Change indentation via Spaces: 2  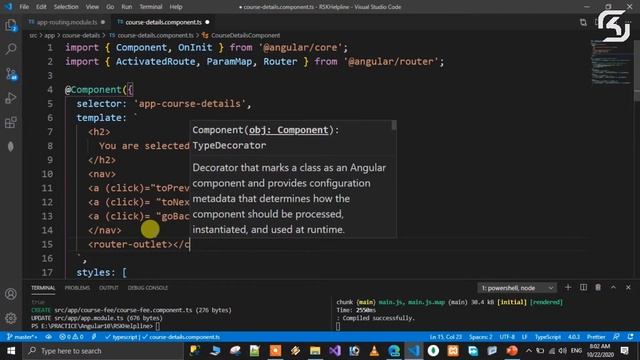point(480,337)
